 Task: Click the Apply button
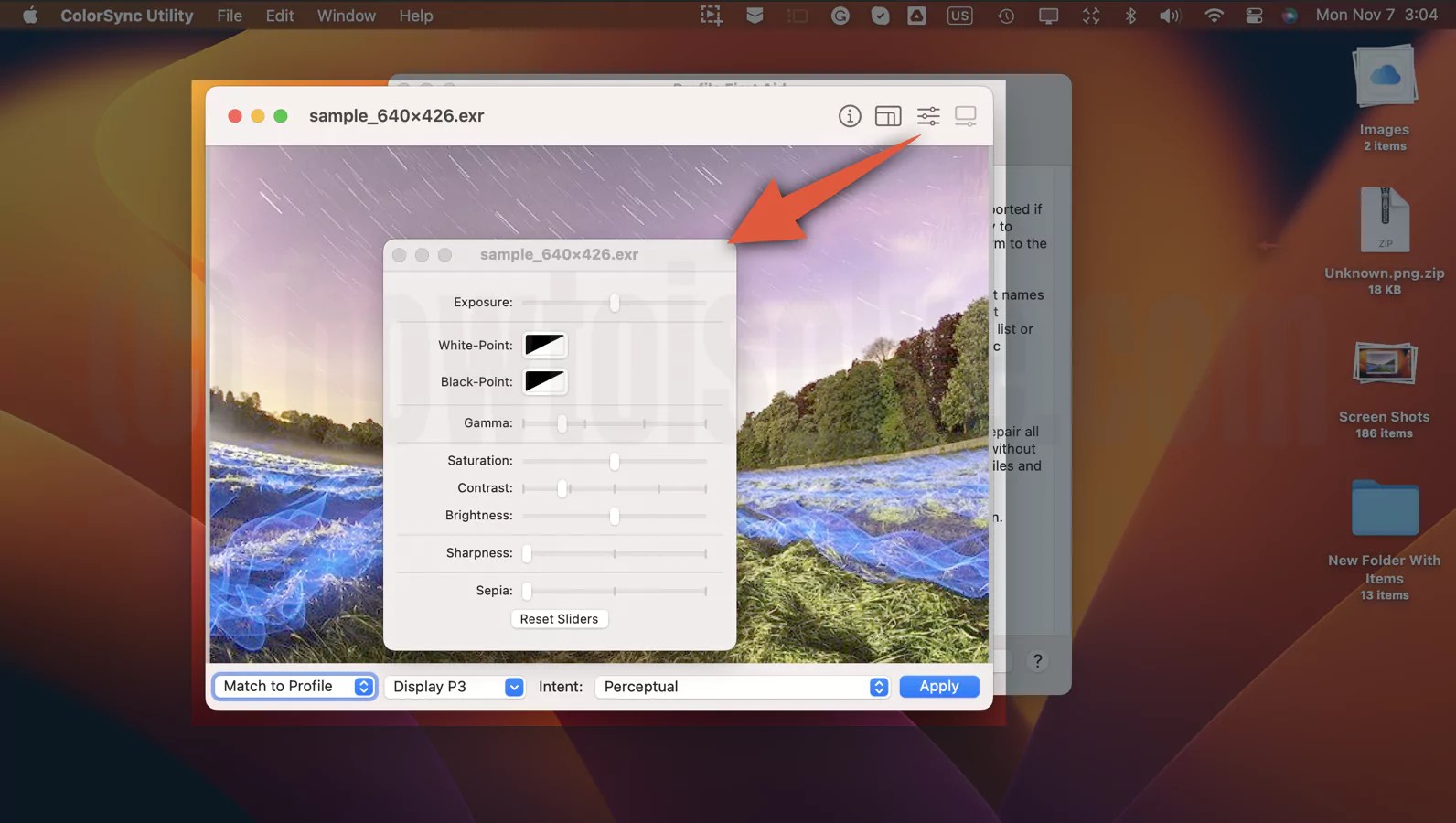click(939, 687)
